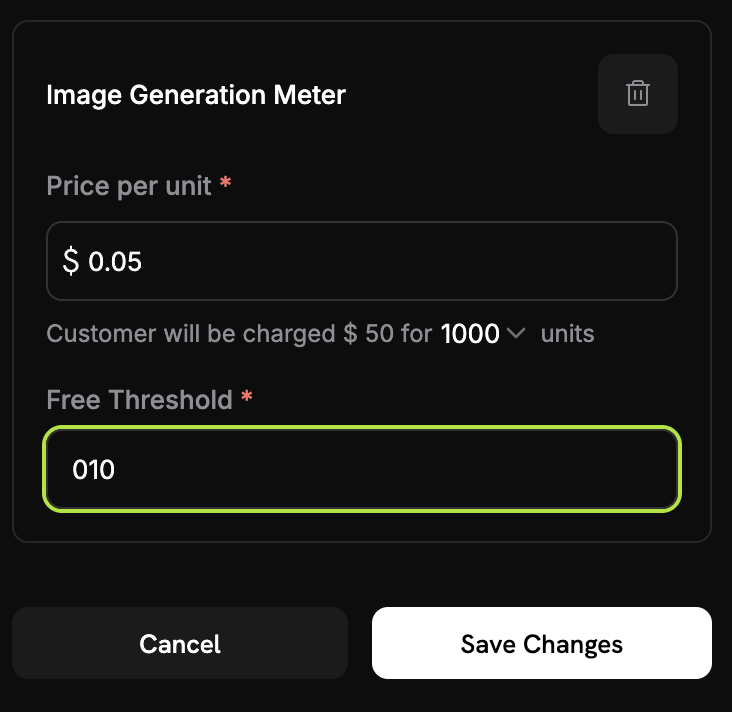
Task: Click Cancel to discard meter edits
Action: click(x=180, y=643)
